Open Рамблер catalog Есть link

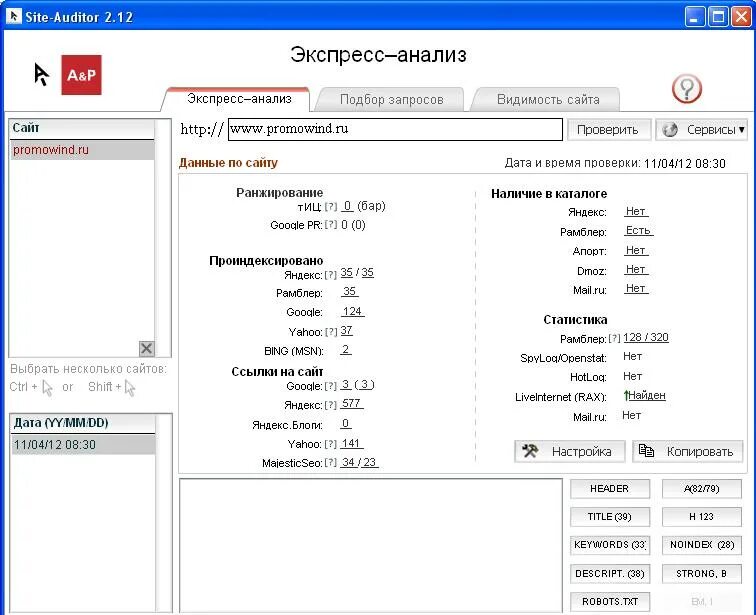click(x=638, y=230)
